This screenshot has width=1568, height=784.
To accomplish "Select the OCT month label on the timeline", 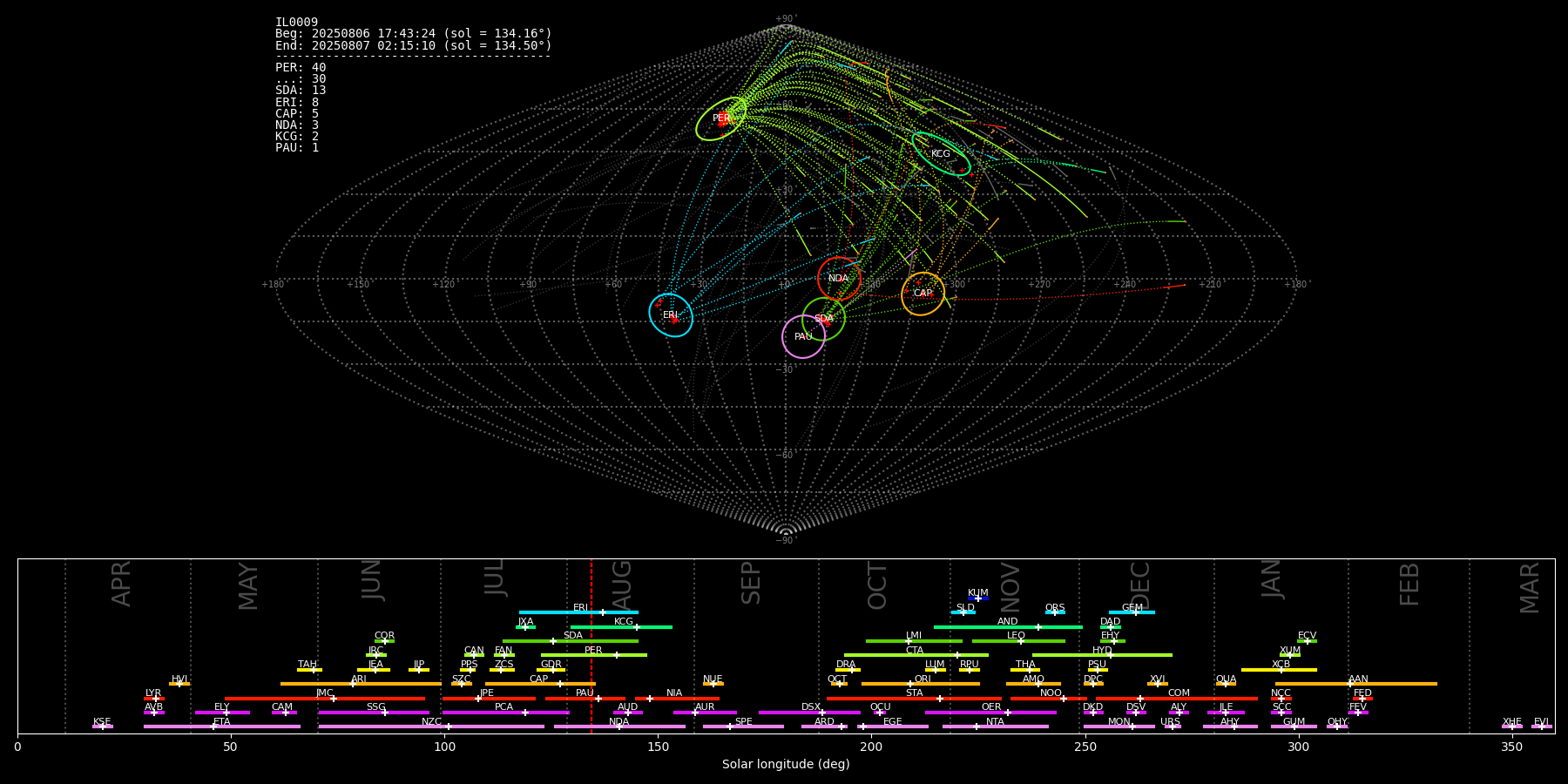I will [878, 585].
